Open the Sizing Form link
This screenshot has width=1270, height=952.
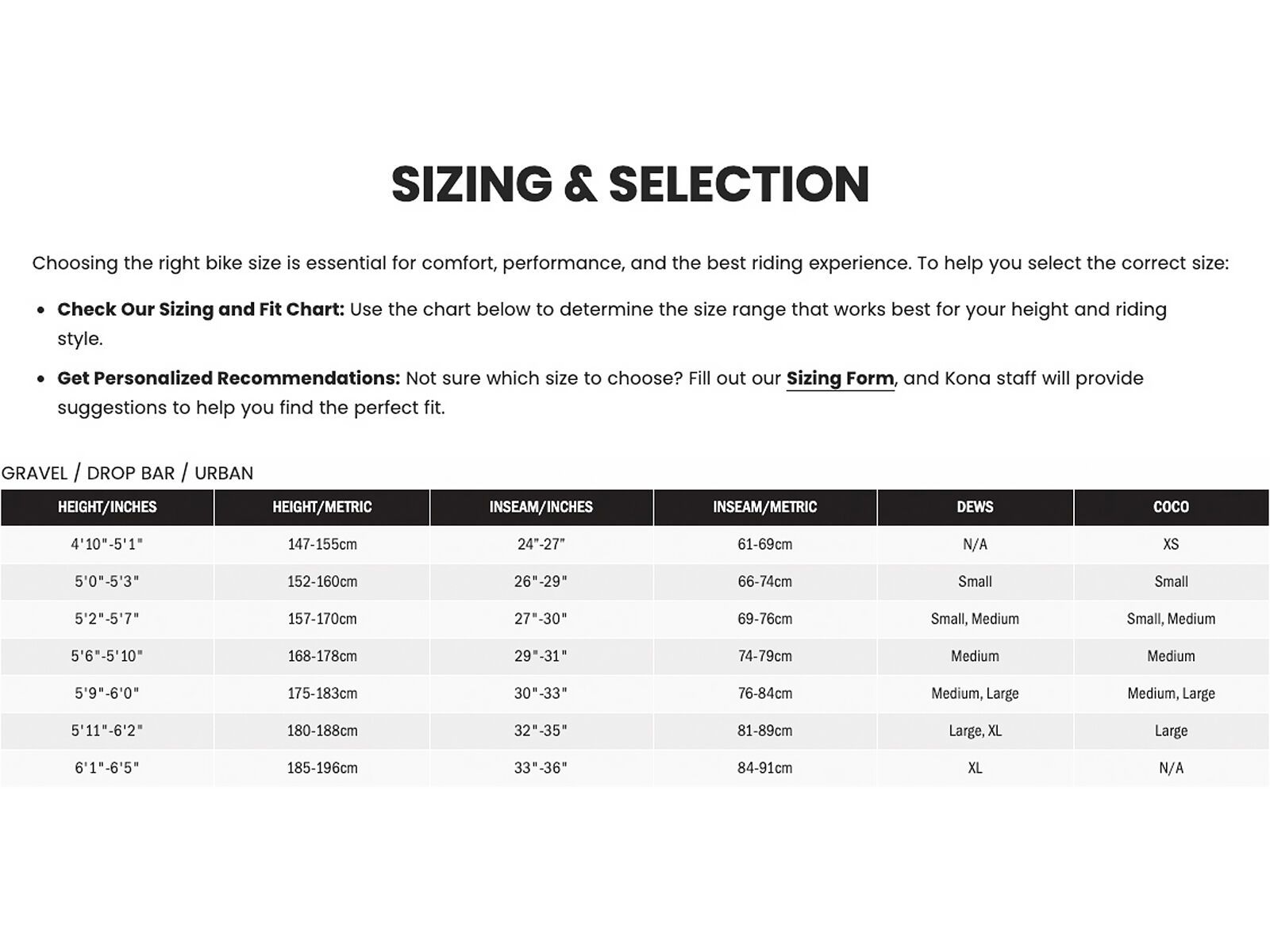coord(840,378)
